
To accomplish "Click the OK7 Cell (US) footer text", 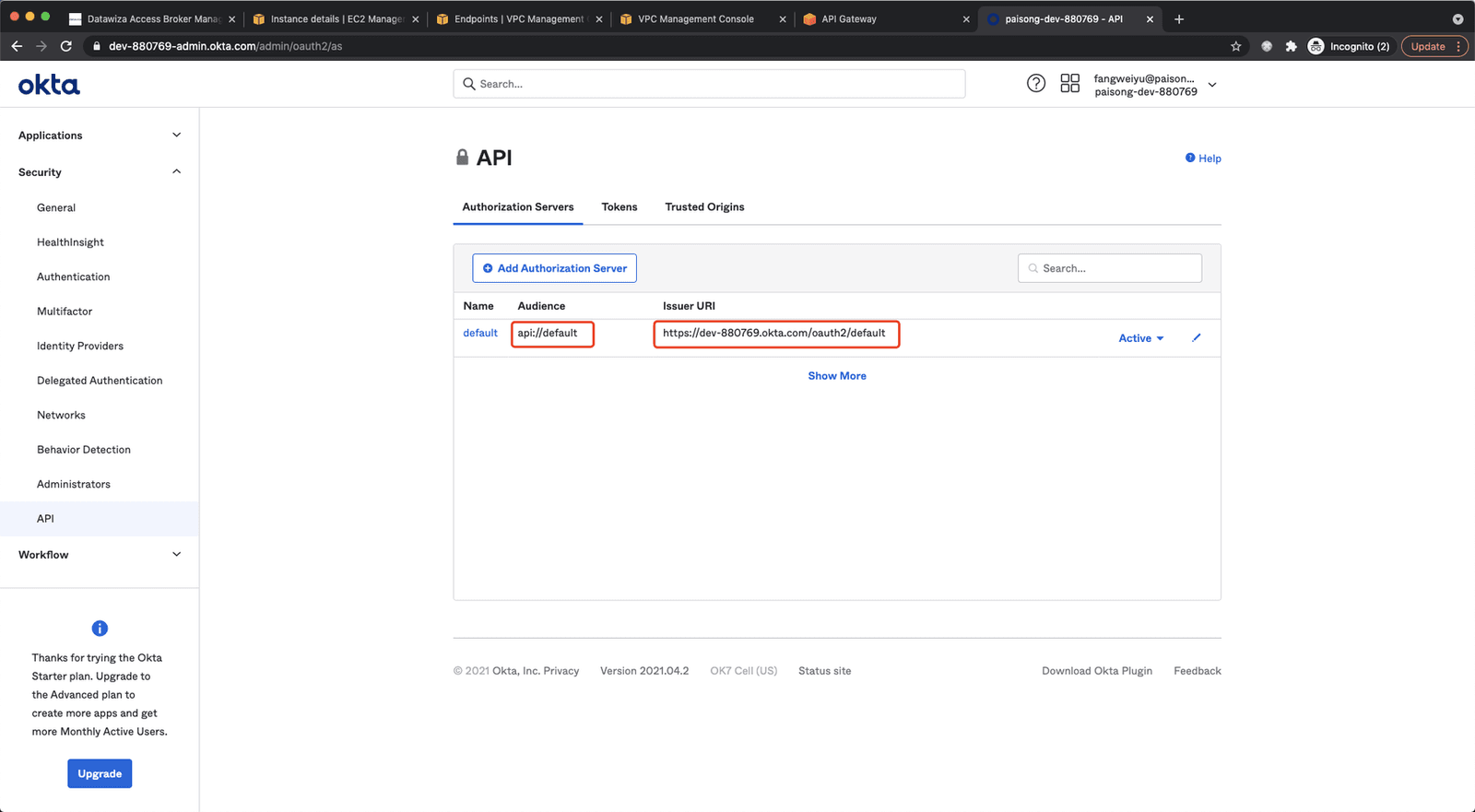I will (x=744, y=671).
